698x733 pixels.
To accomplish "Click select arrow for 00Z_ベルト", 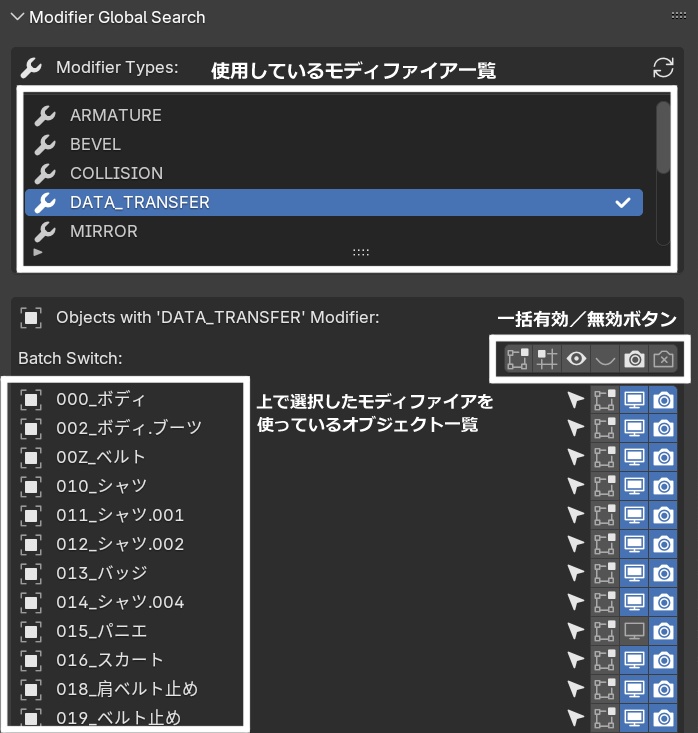I will pos(576,458).
